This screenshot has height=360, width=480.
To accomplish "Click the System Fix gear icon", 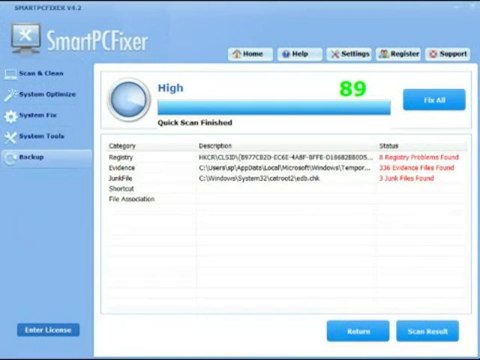I will pyautogui.click(x=10, y=116).
